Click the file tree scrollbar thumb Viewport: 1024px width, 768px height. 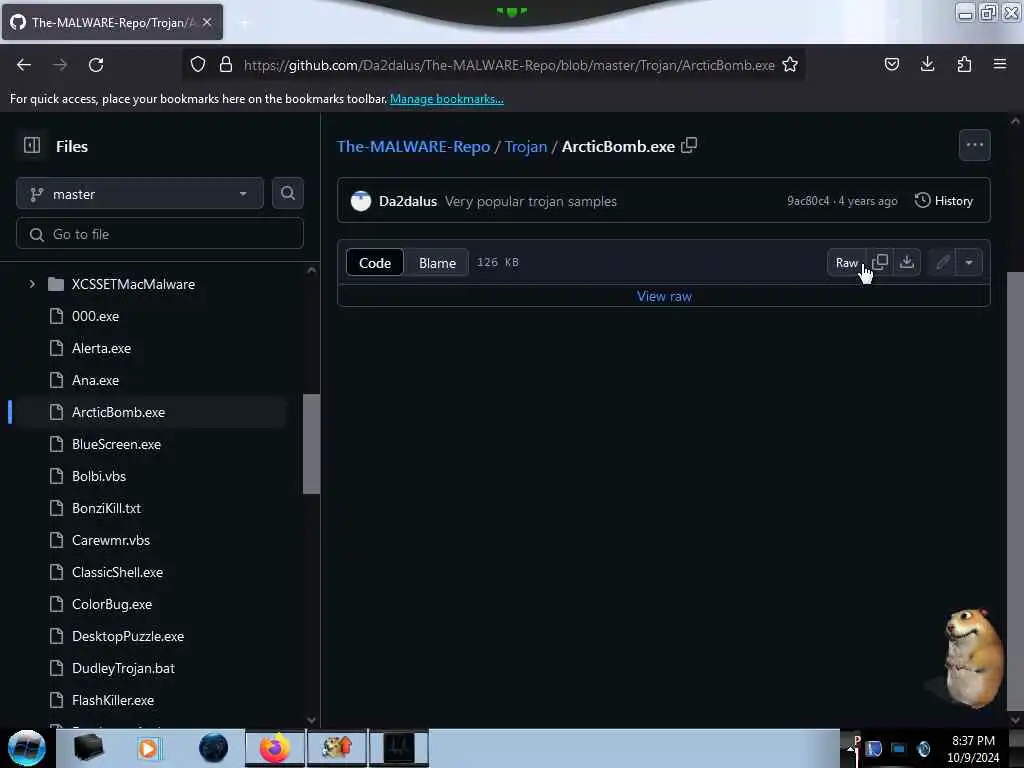312,444
